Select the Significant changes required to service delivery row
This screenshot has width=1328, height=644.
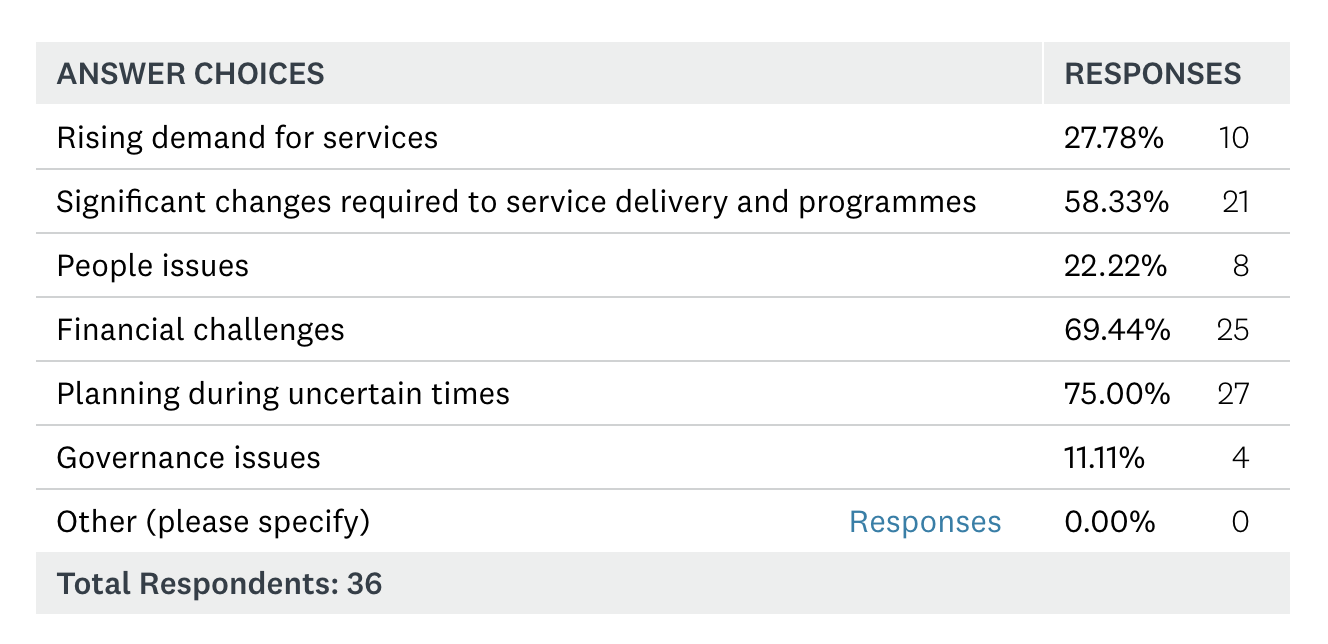tap(663, 201)
